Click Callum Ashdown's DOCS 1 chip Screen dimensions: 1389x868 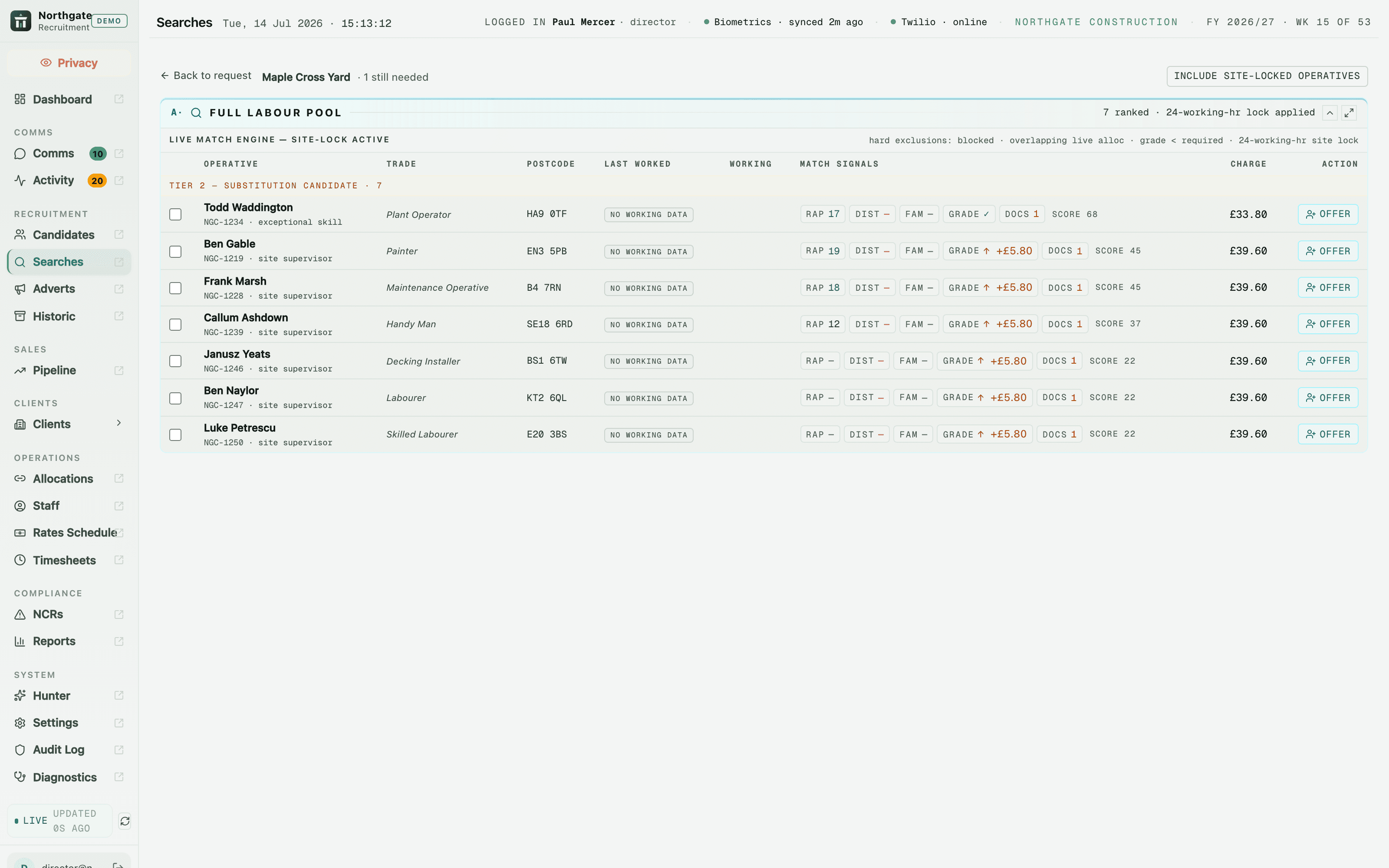pyautogui.click(x=1065, y=324)
